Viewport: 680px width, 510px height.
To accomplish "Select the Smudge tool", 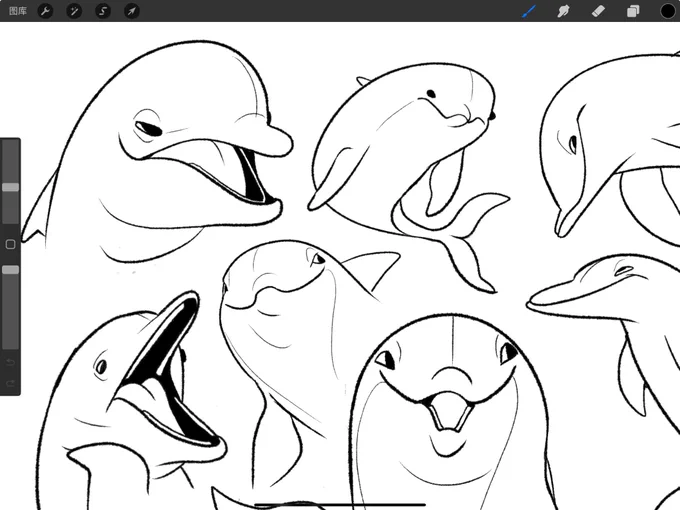I will (563, 11).
